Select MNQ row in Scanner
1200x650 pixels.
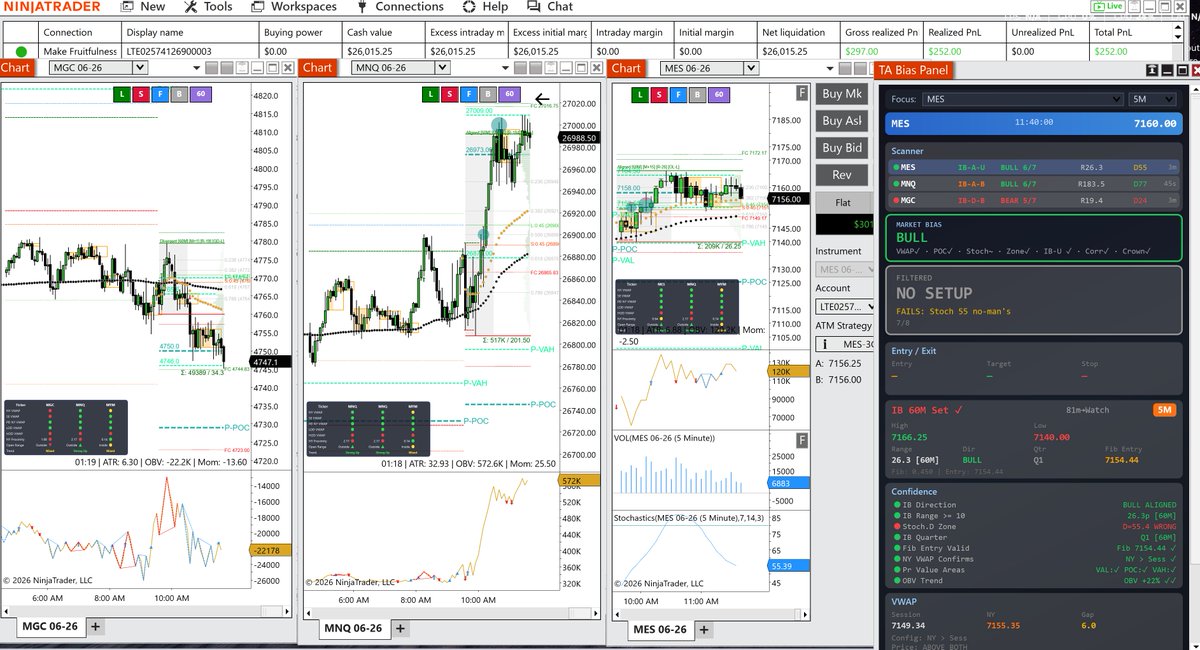(x=1034, y=184)
